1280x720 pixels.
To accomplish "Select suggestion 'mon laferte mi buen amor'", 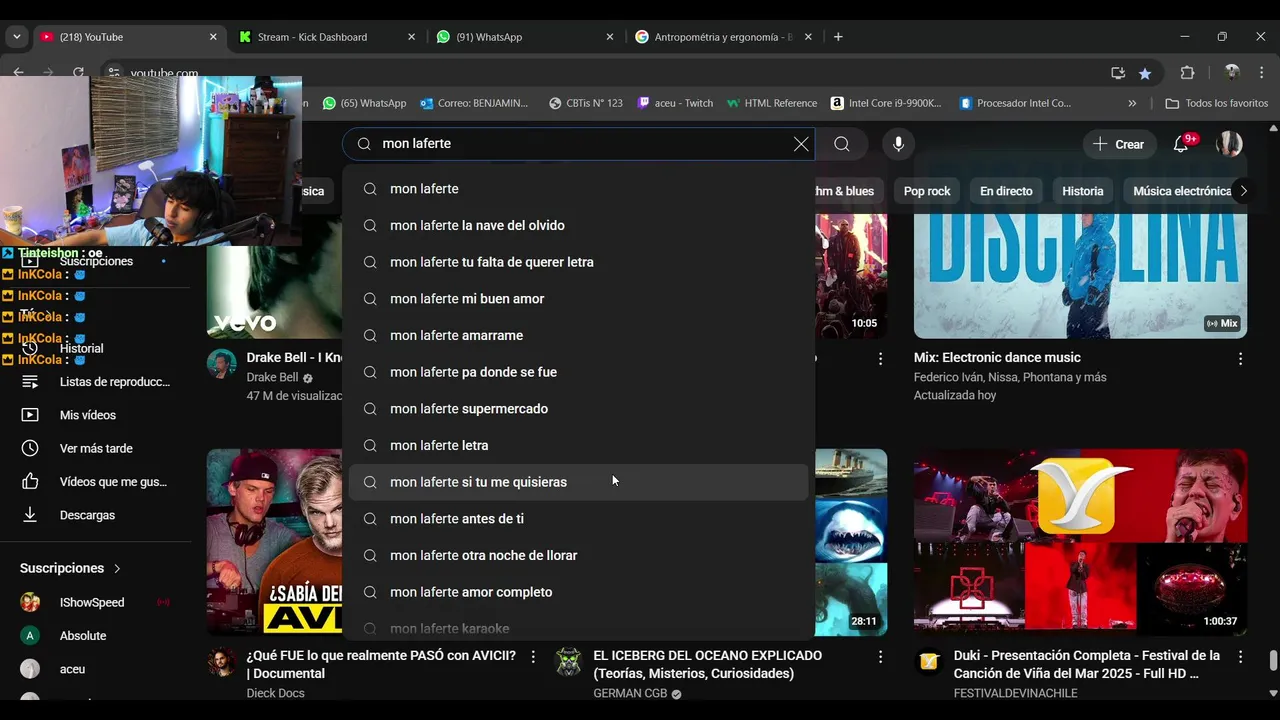I will tap(577, 299).
